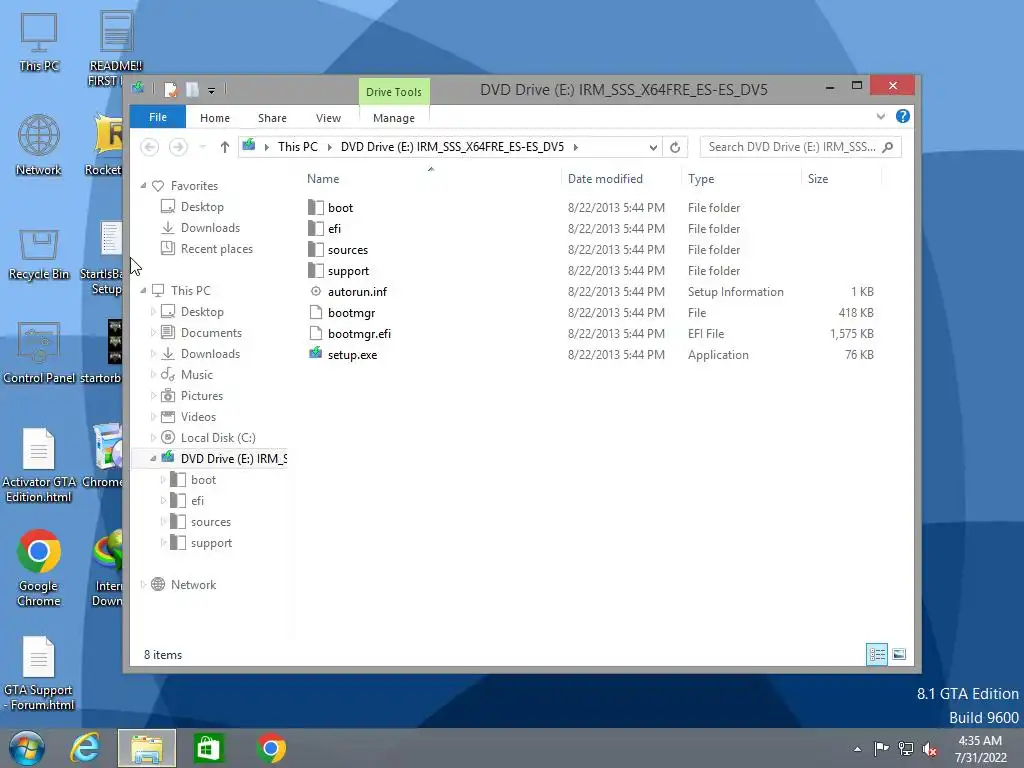This screenshot has width=1024, height=768.
Task: Expand Local Disk (C:) tree node
Action: [153, 438]
